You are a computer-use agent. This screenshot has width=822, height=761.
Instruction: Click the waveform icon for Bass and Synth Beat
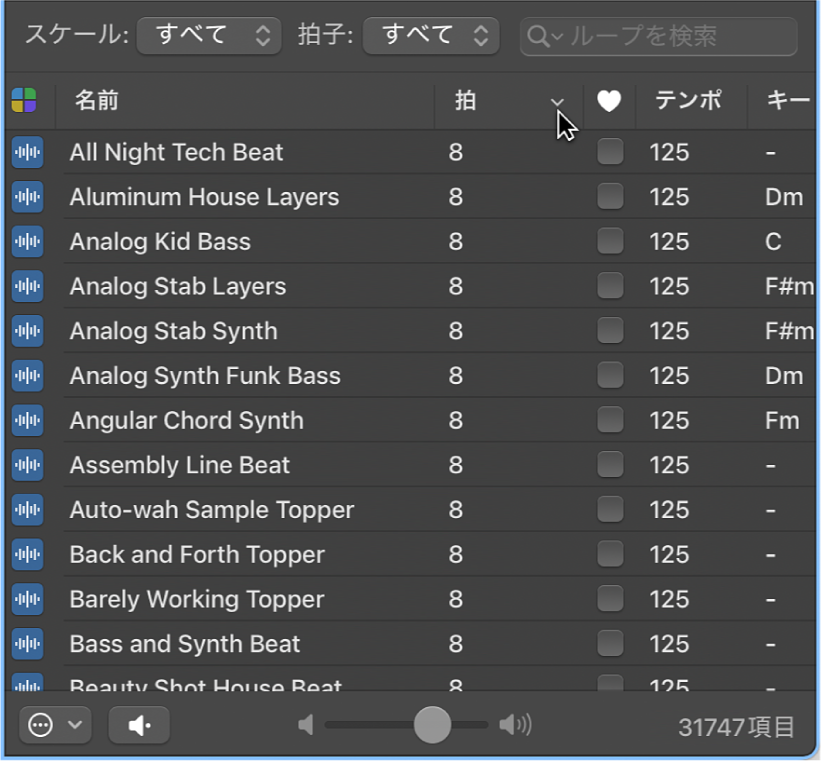tap(27, 644)
